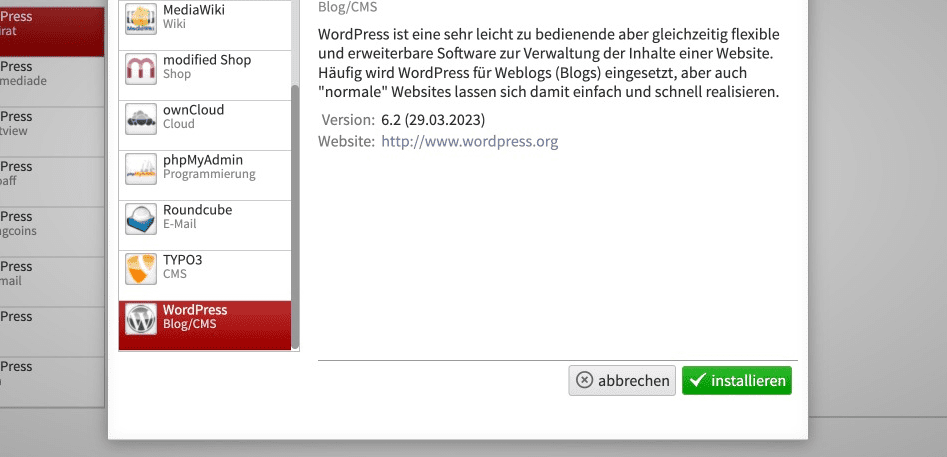947x457 pixels.
Task: Click the ownCloud cloud icon
Action: (x=141, y=118)
